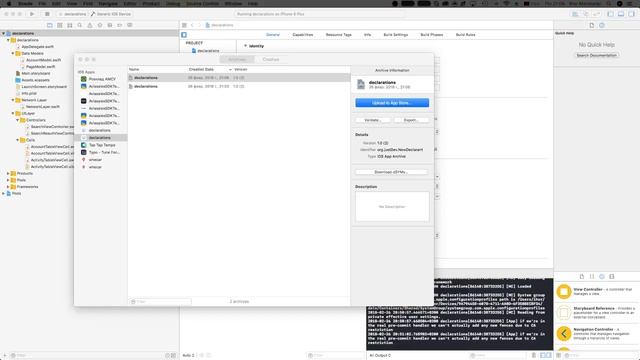Go back in the editor jump bar
Viewport: 640px width, 360px height.
pos(192,25)
